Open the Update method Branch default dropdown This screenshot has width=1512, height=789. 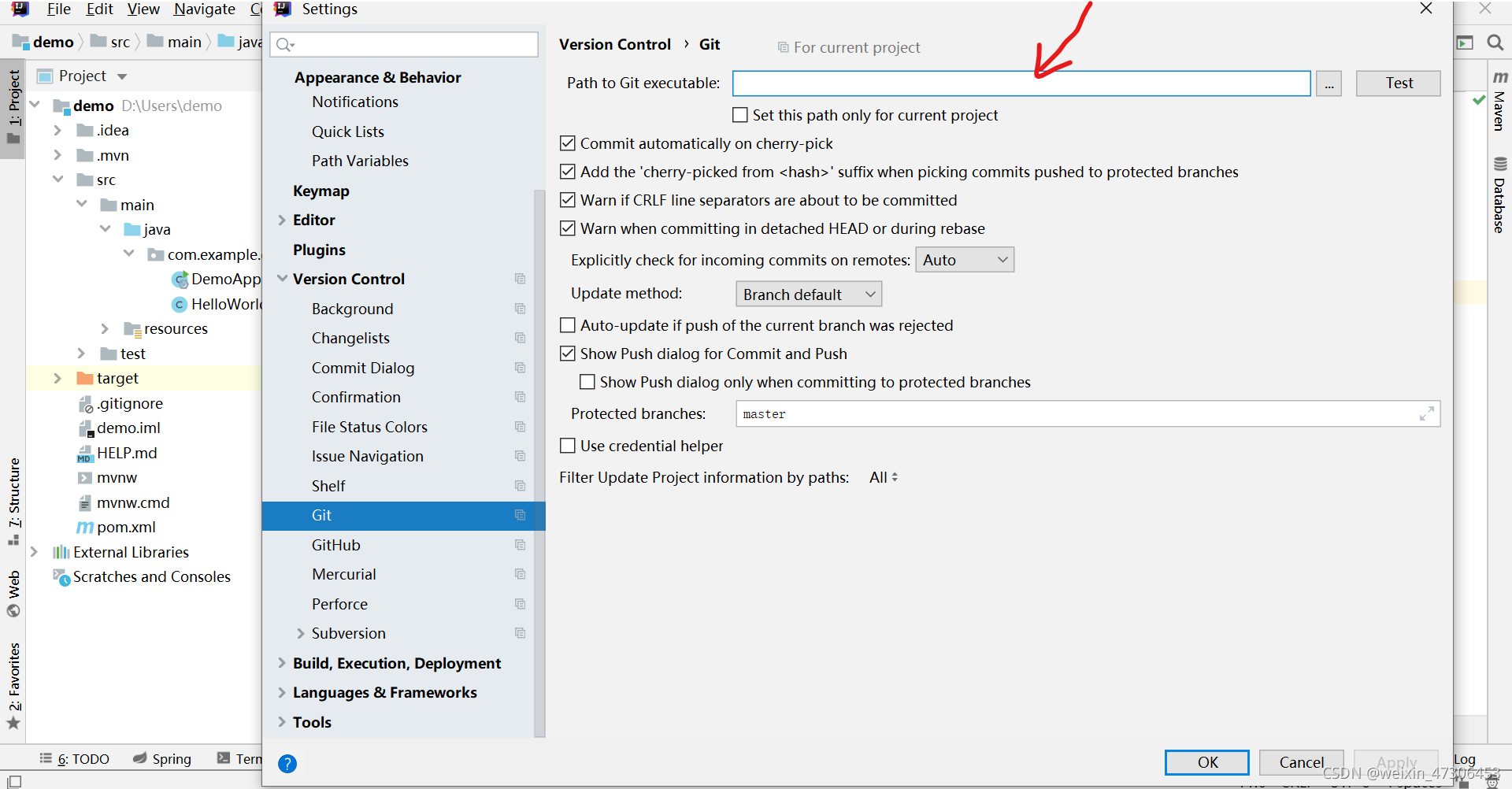(809, 294)
